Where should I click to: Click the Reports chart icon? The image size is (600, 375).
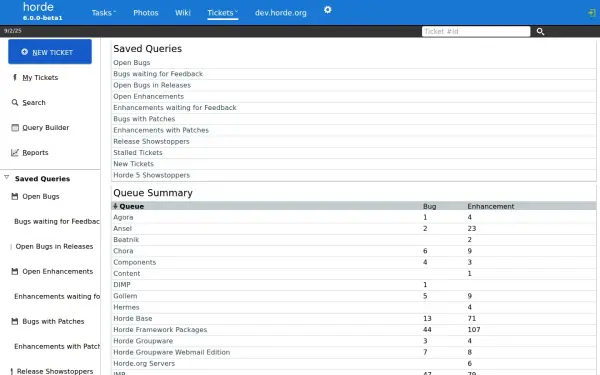(15, 153)
